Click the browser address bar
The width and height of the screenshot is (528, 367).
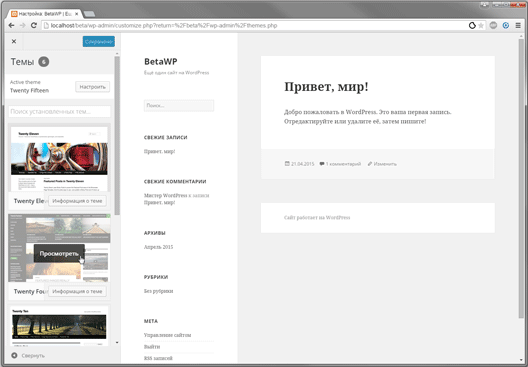[256, 26]
